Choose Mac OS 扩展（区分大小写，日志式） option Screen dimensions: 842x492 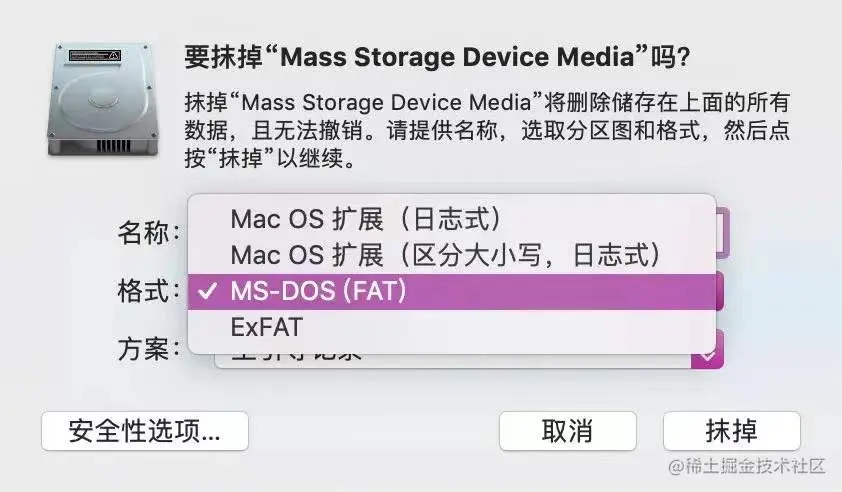[444, 254]
